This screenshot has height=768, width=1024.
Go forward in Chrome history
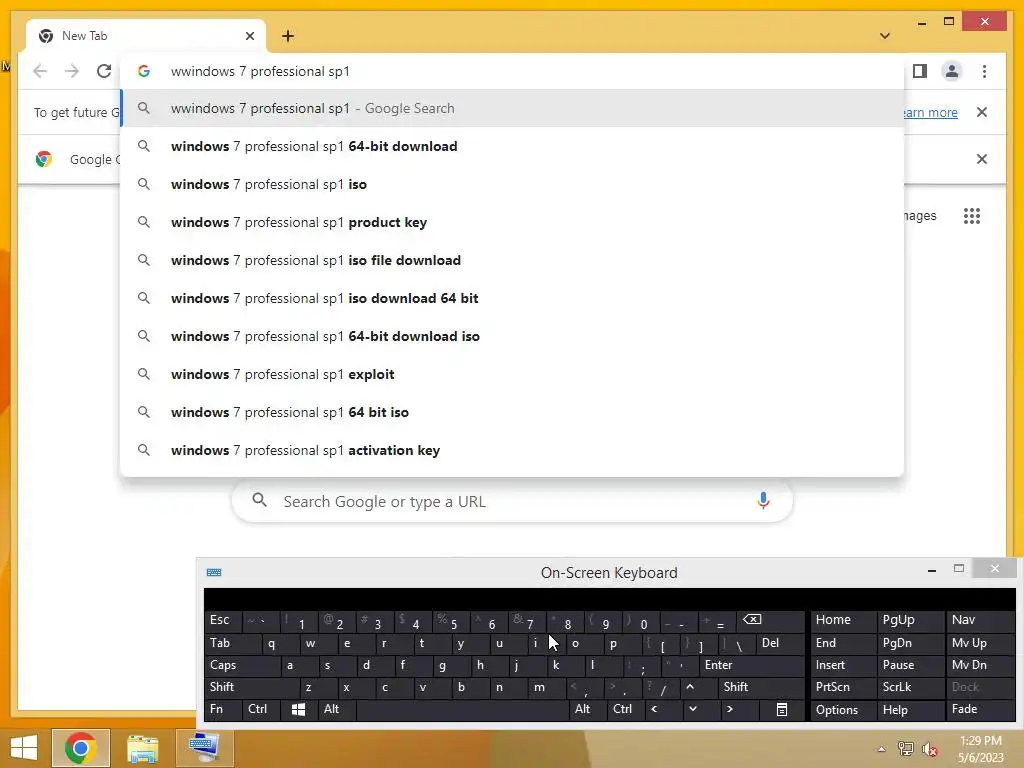pyautogui.click(x=72, y=71)
